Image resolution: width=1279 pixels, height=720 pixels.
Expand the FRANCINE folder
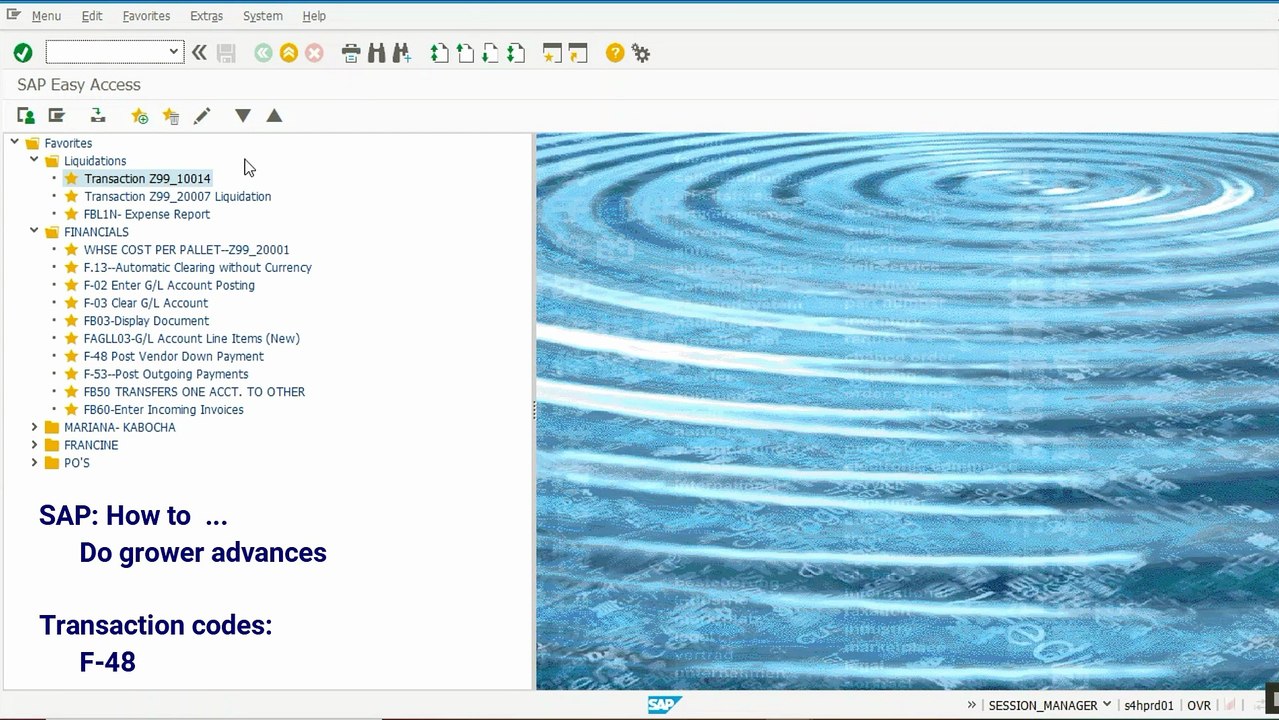click(34, 445)
